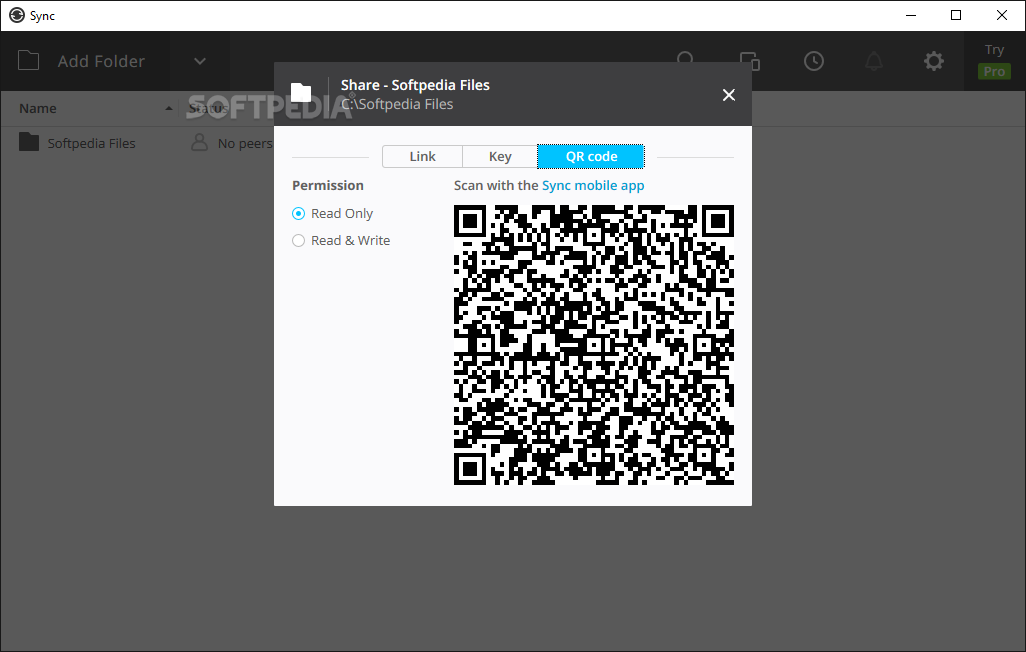Expand the Add Folder dropdown arrow
This screenshot has width=1026, height=652.
click(200, 61)
